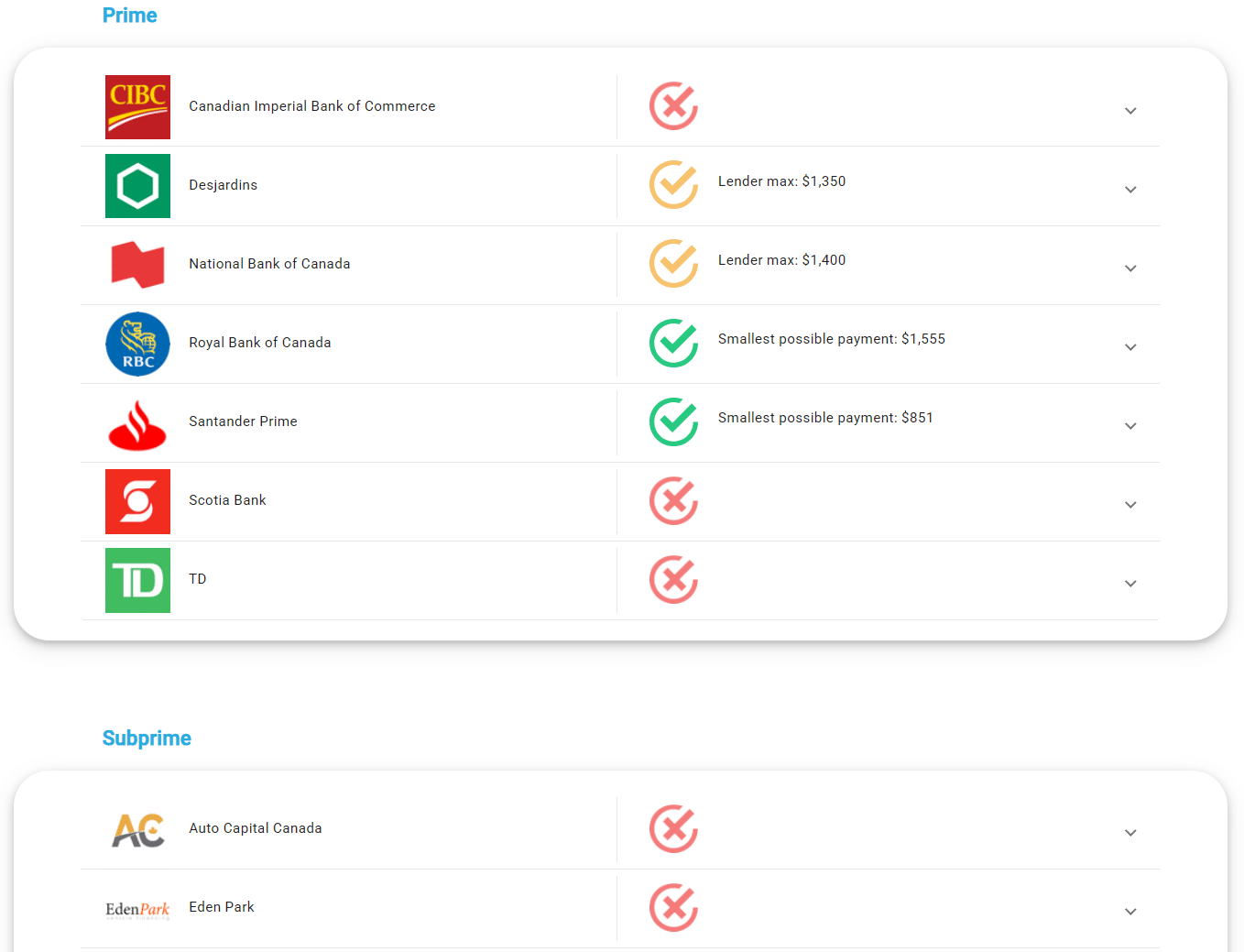Click the red declined icon for Scotia Bank
Image resolution: width=1244 pixels, height=952 pixels.
click(673, 500)
